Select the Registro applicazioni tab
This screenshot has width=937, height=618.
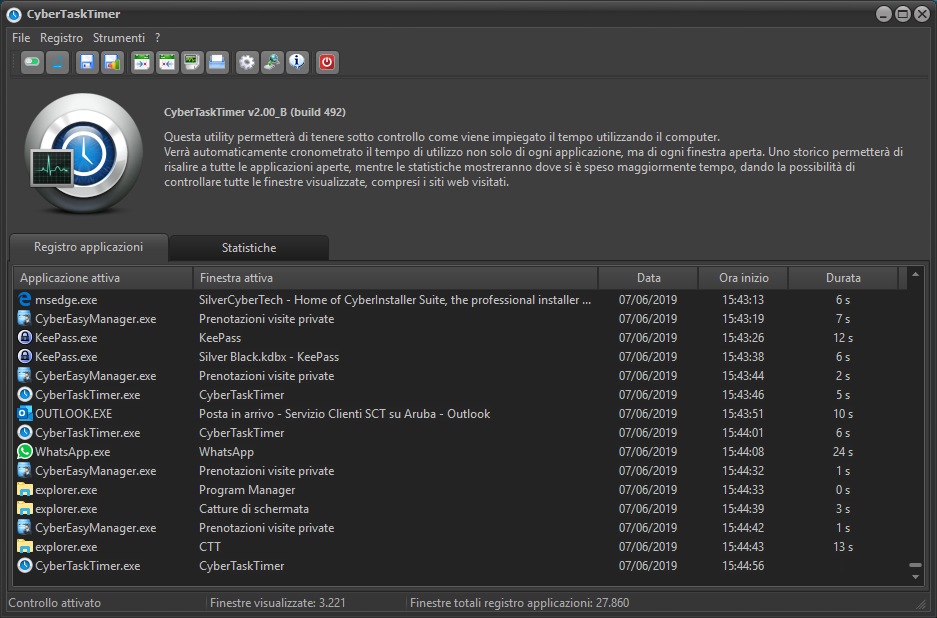point(88,247)
